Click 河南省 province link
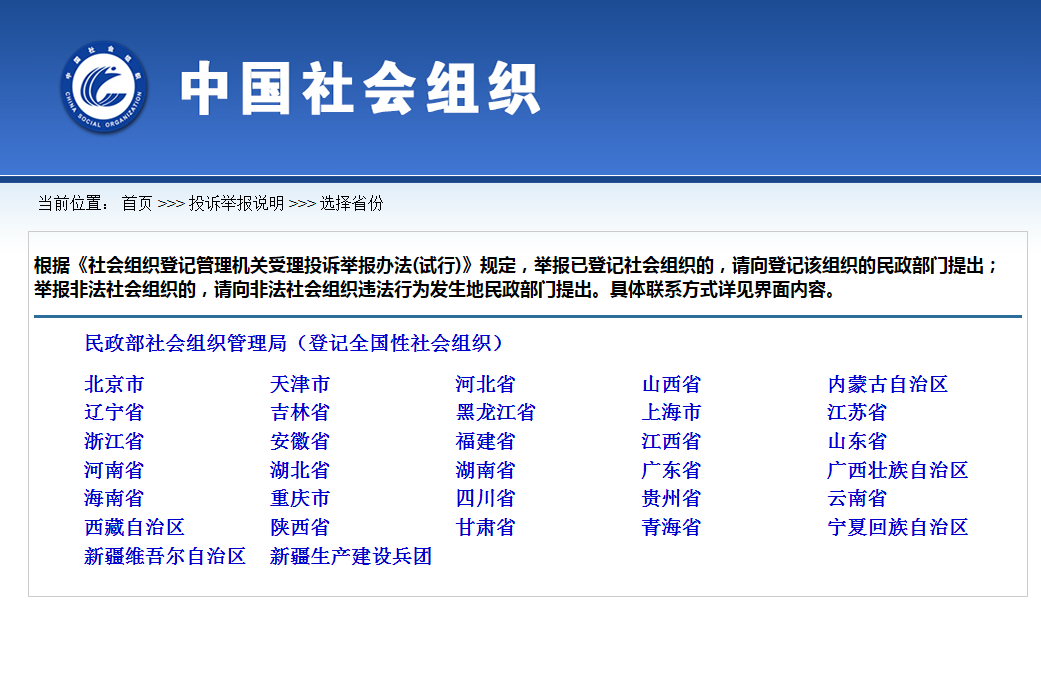 point(114,470)
